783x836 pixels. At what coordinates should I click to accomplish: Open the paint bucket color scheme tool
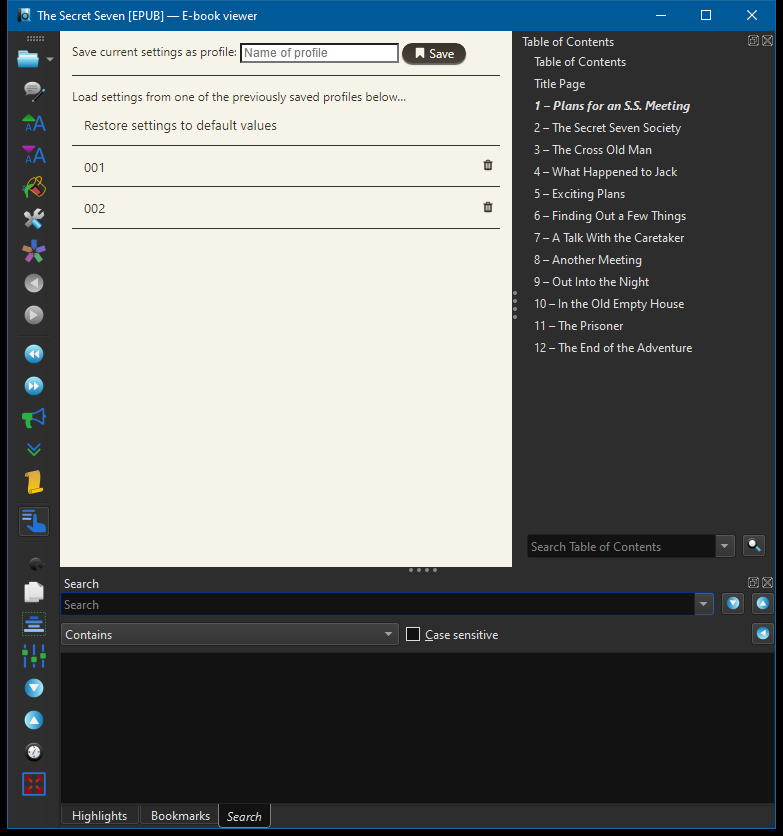point(34,187)
